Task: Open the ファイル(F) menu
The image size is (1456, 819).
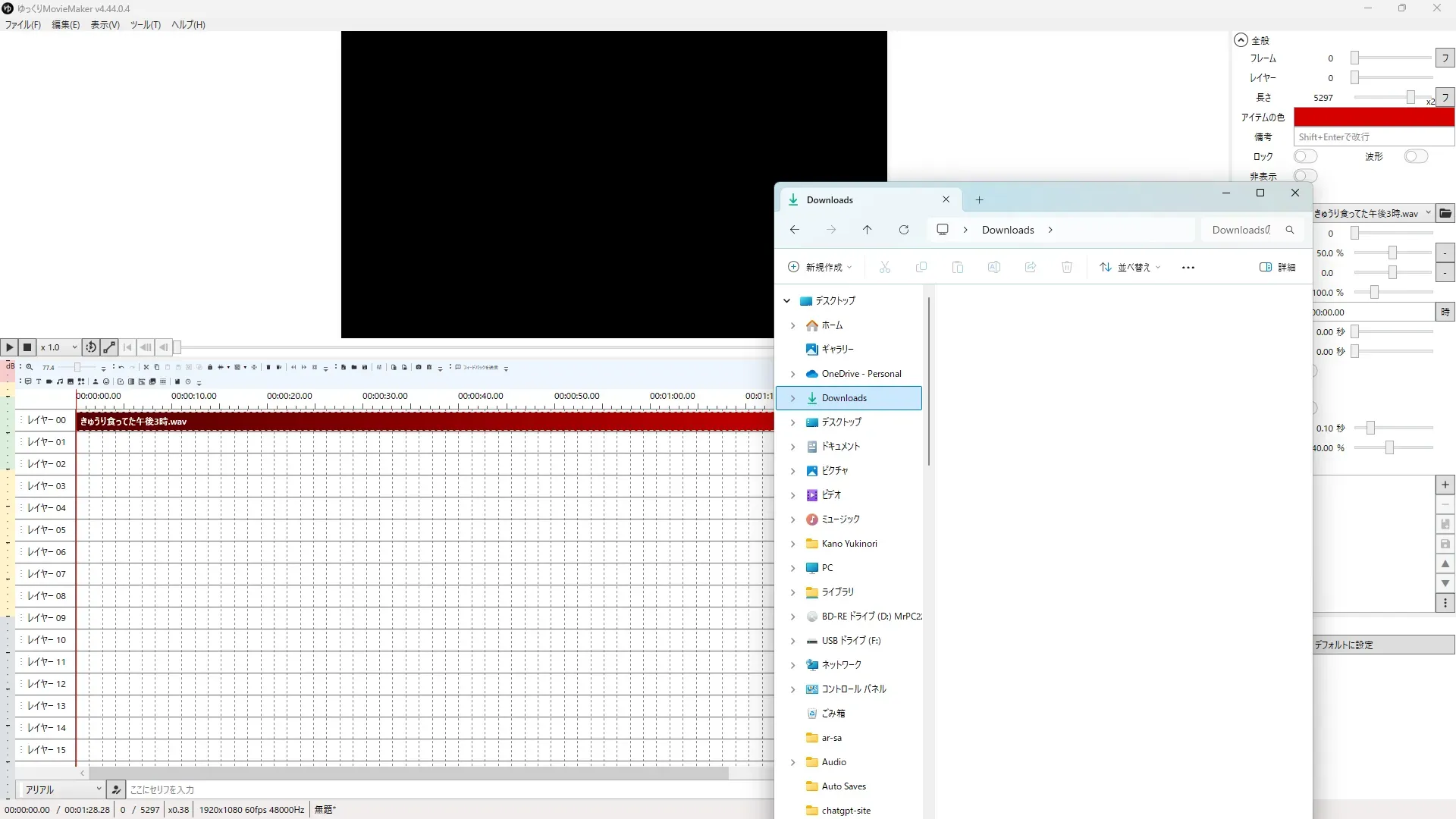Action: point(23,24)
